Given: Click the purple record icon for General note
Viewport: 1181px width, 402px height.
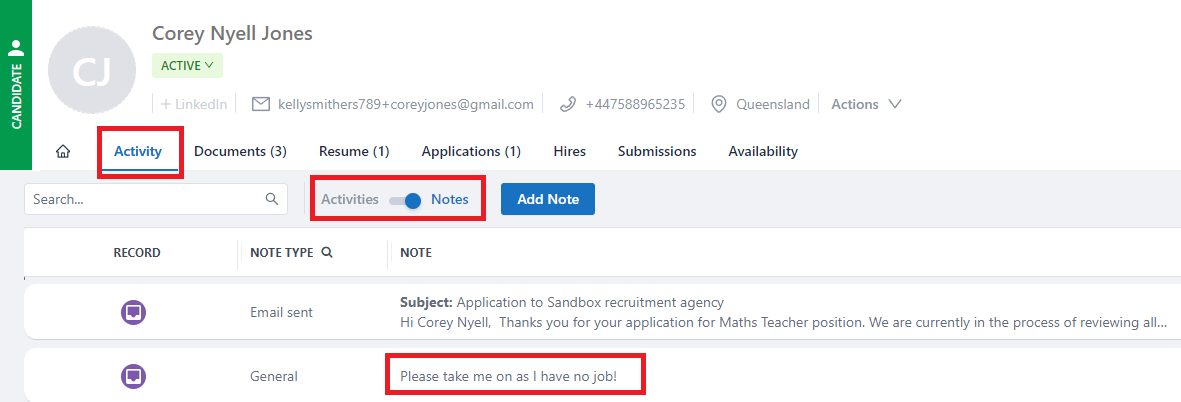Looking at the screenshot, I should (133, 376).
